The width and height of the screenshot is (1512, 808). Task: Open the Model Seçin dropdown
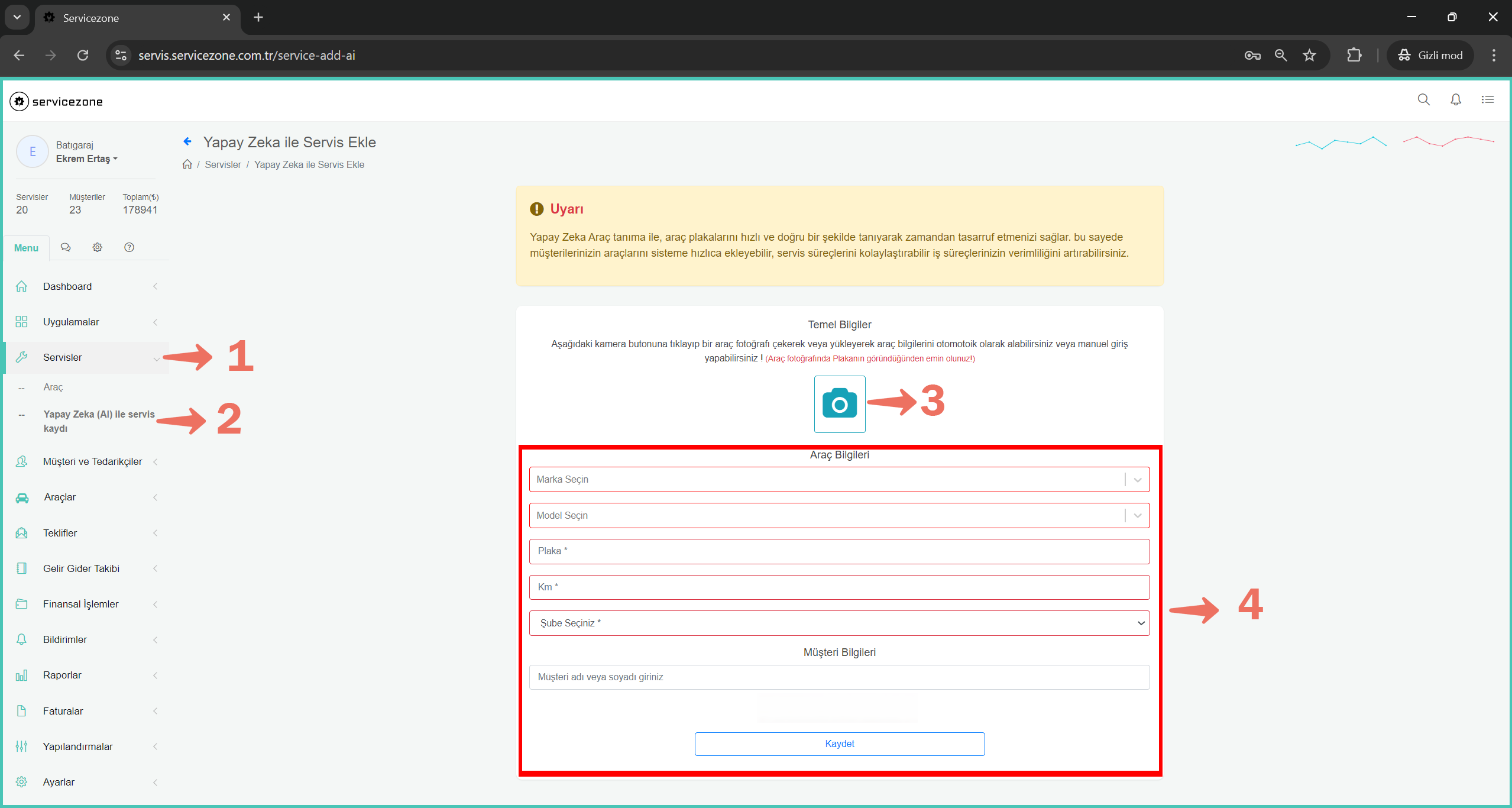pos(838,515)
